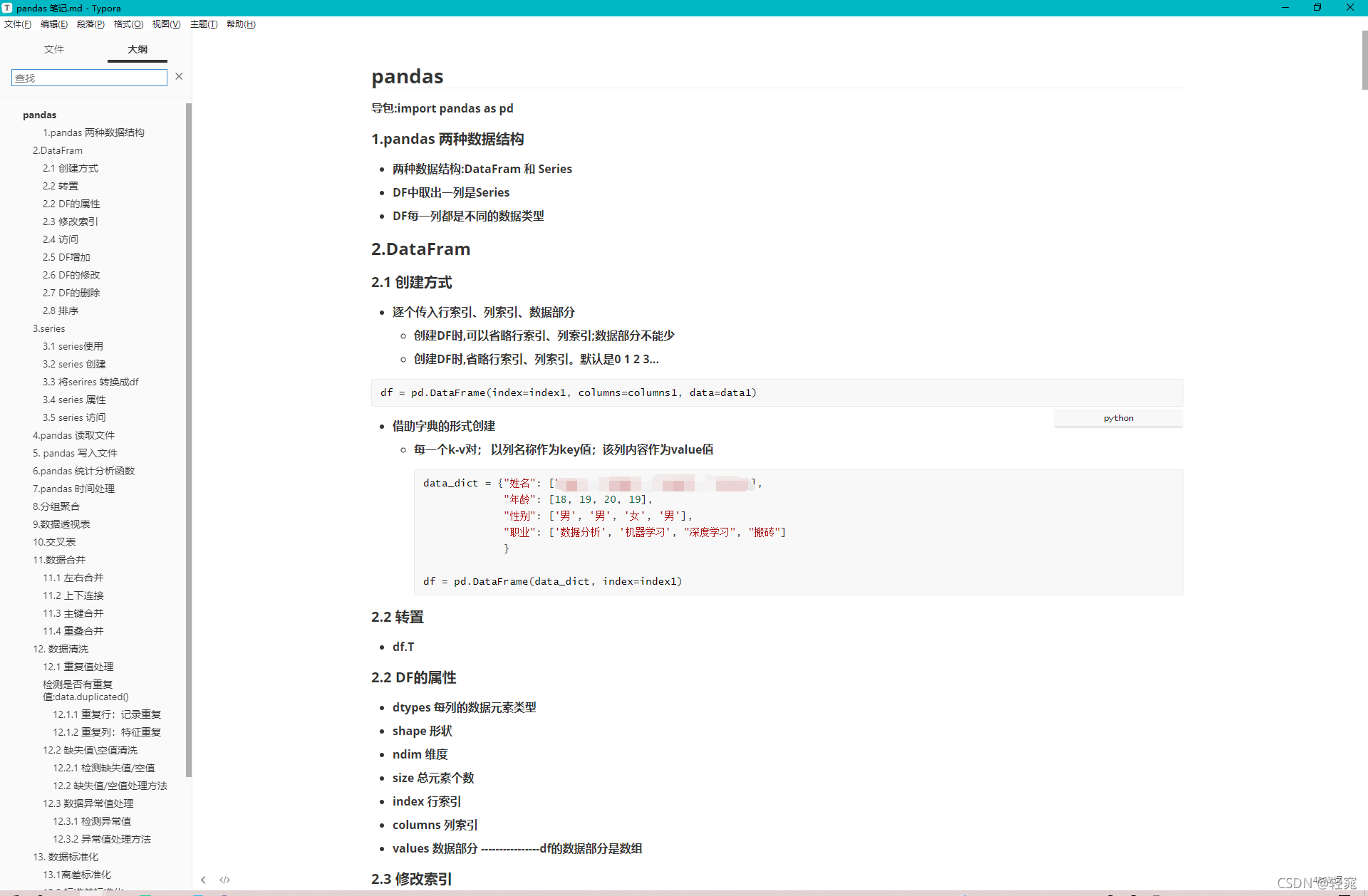Jump to pandas root outline heading
The height and width of the screenshot is (896, 1368).
(x=39, y=115)
